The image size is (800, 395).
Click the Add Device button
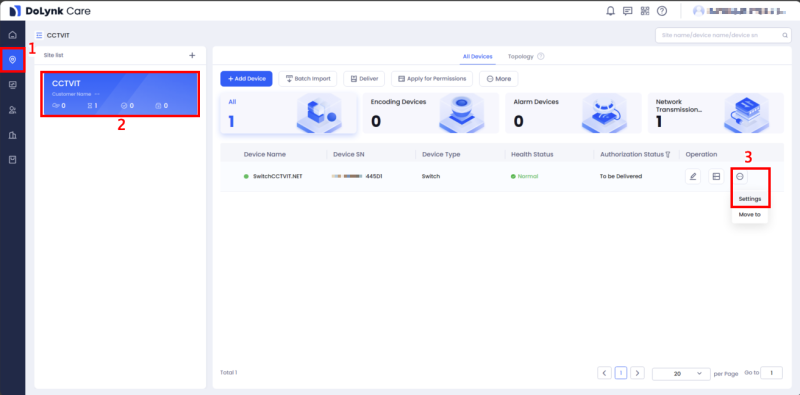pyautogui.click(x=246, y=79)
